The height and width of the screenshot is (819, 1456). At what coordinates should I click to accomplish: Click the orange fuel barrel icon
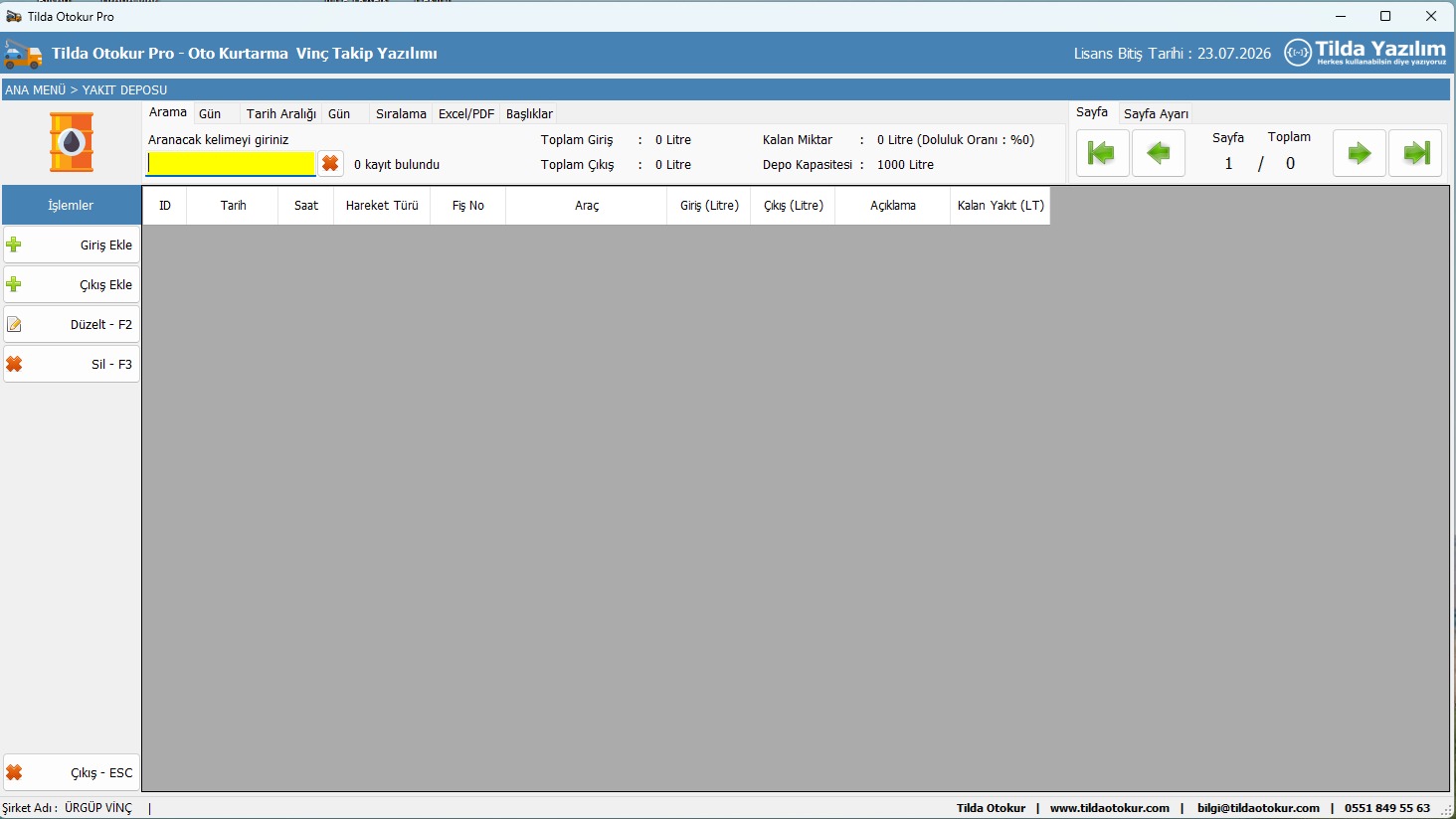72,142
